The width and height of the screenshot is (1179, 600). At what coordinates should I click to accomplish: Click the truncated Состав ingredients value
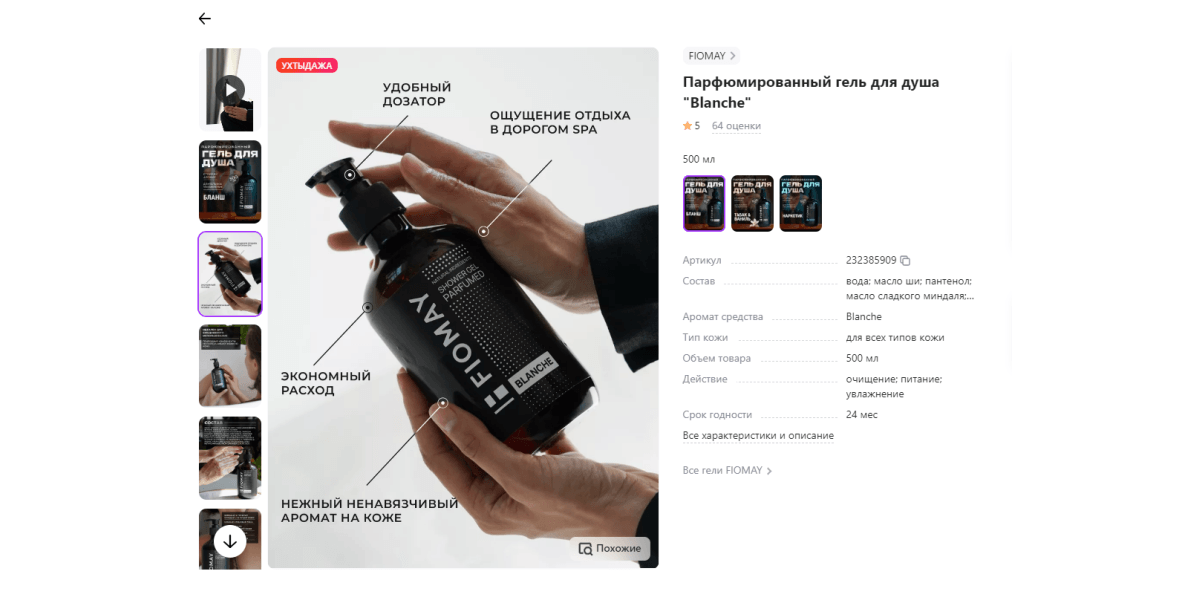click(910, 289)
